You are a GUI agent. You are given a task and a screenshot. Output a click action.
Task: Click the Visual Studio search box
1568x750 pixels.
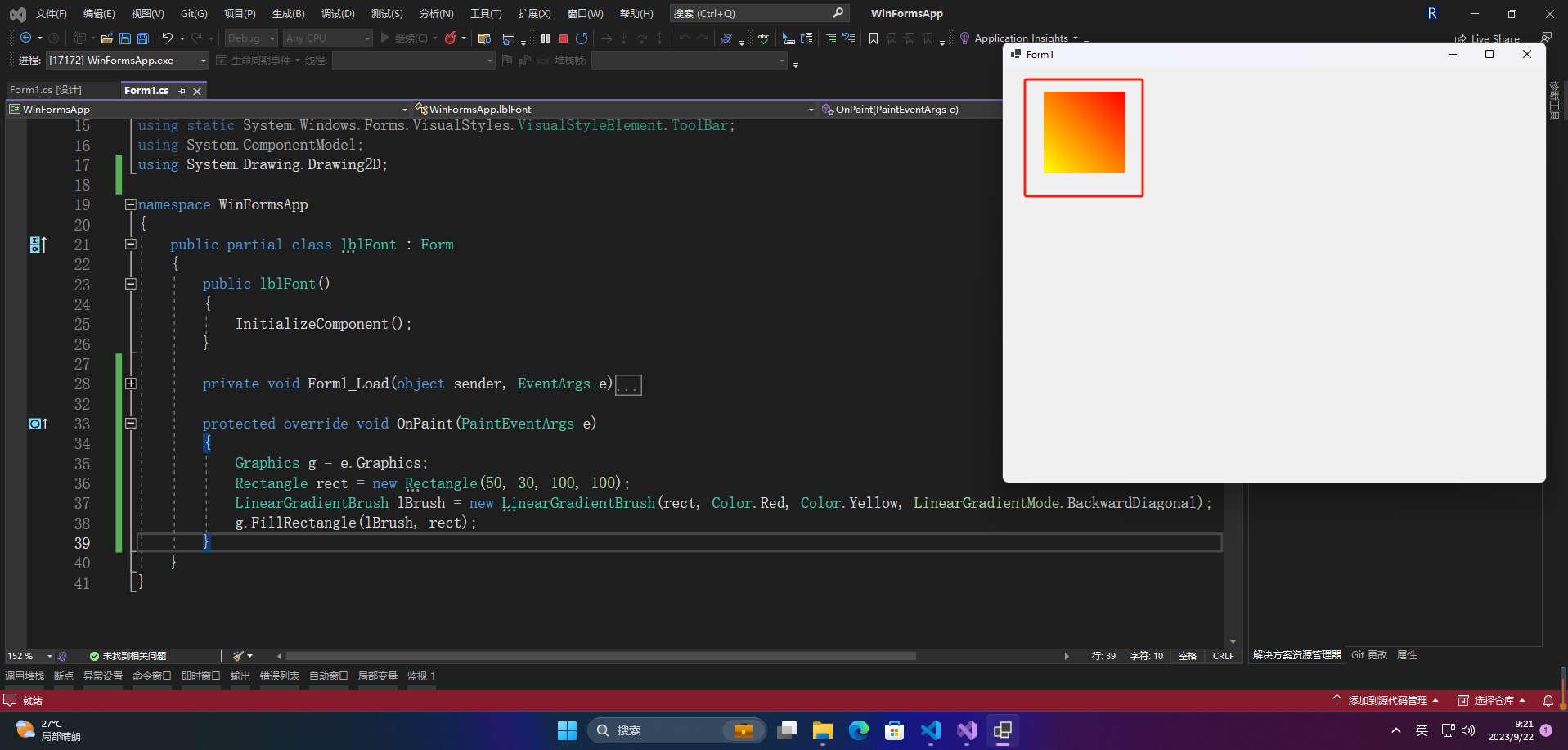pyautogui.click(x=759, y=13)
